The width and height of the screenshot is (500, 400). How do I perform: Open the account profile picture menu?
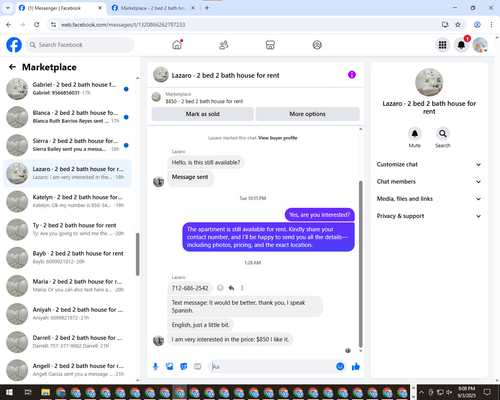(x=480, y=45)
